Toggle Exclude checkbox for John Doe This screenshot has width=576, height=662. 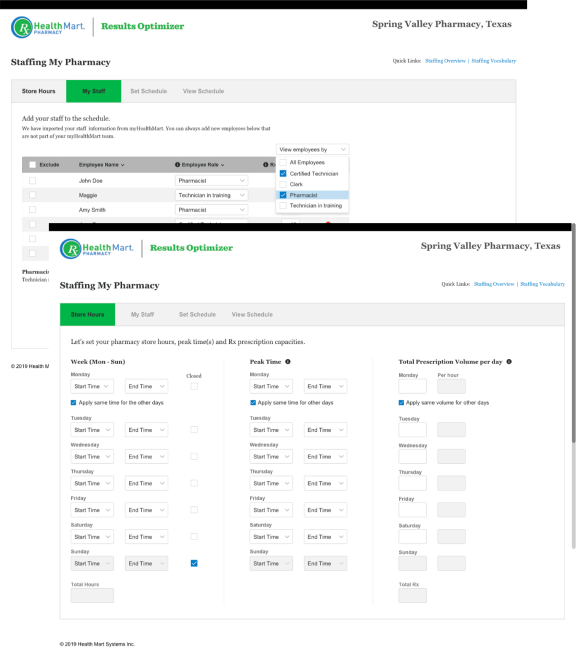pos(33,181)
